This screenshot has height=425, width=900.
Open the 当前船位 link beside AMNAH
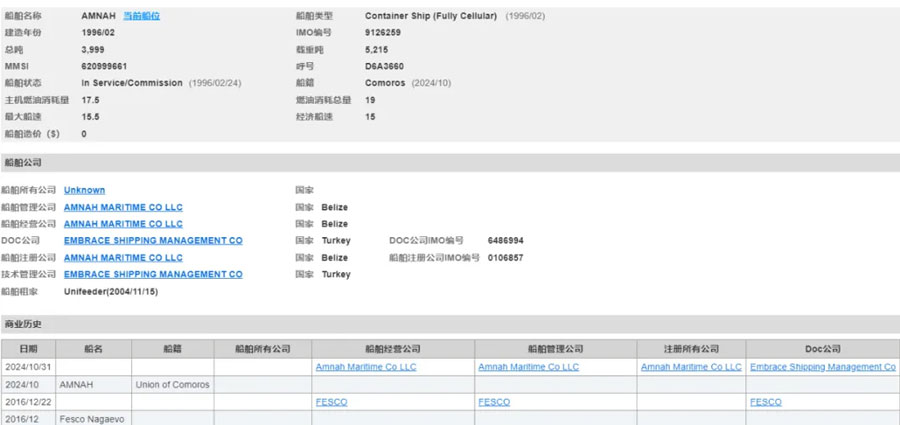click(140, 16)
